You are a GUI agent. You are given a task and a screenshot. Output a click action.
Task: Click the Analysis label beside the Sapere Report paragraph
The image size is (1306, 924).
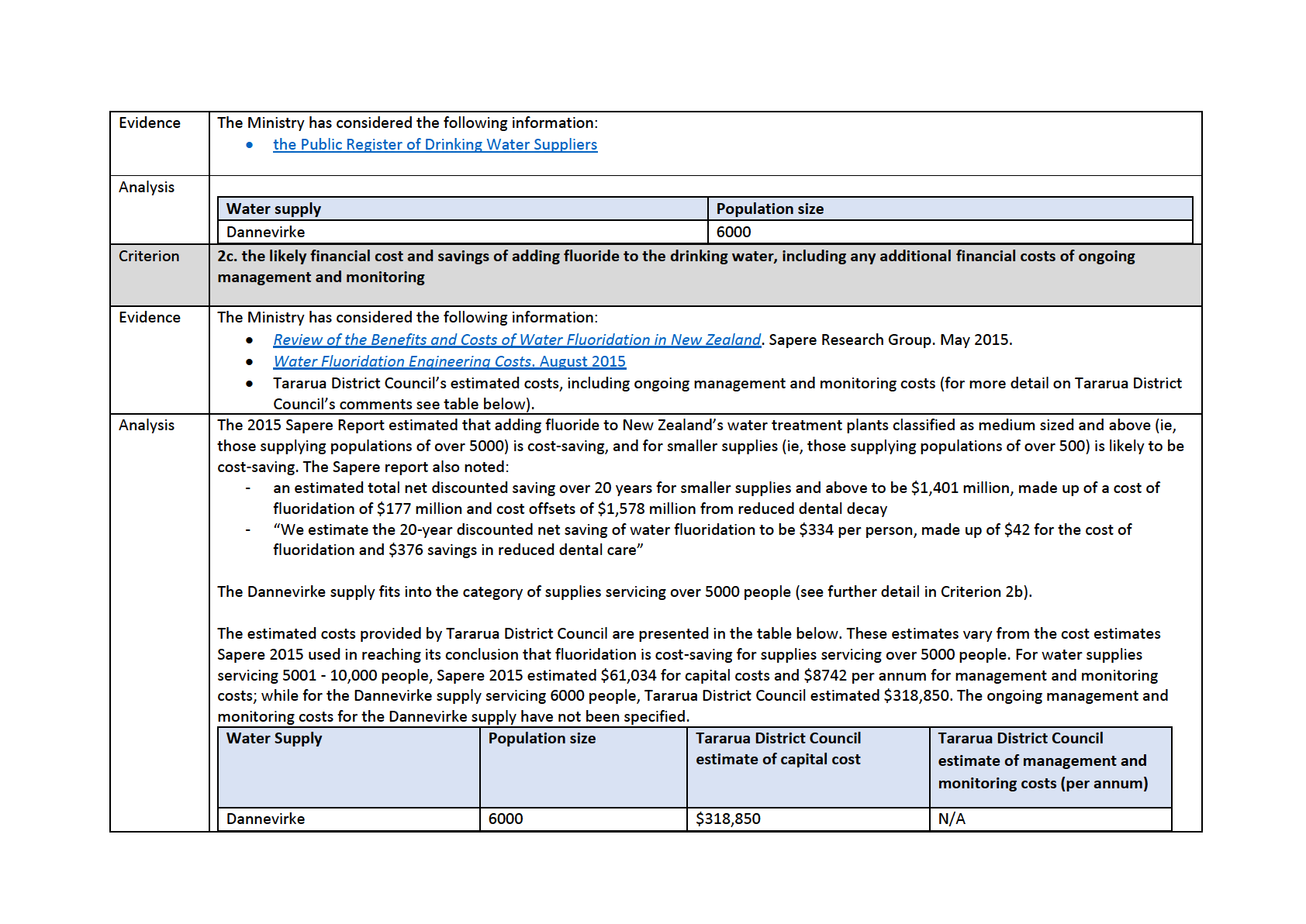point(147,426)
